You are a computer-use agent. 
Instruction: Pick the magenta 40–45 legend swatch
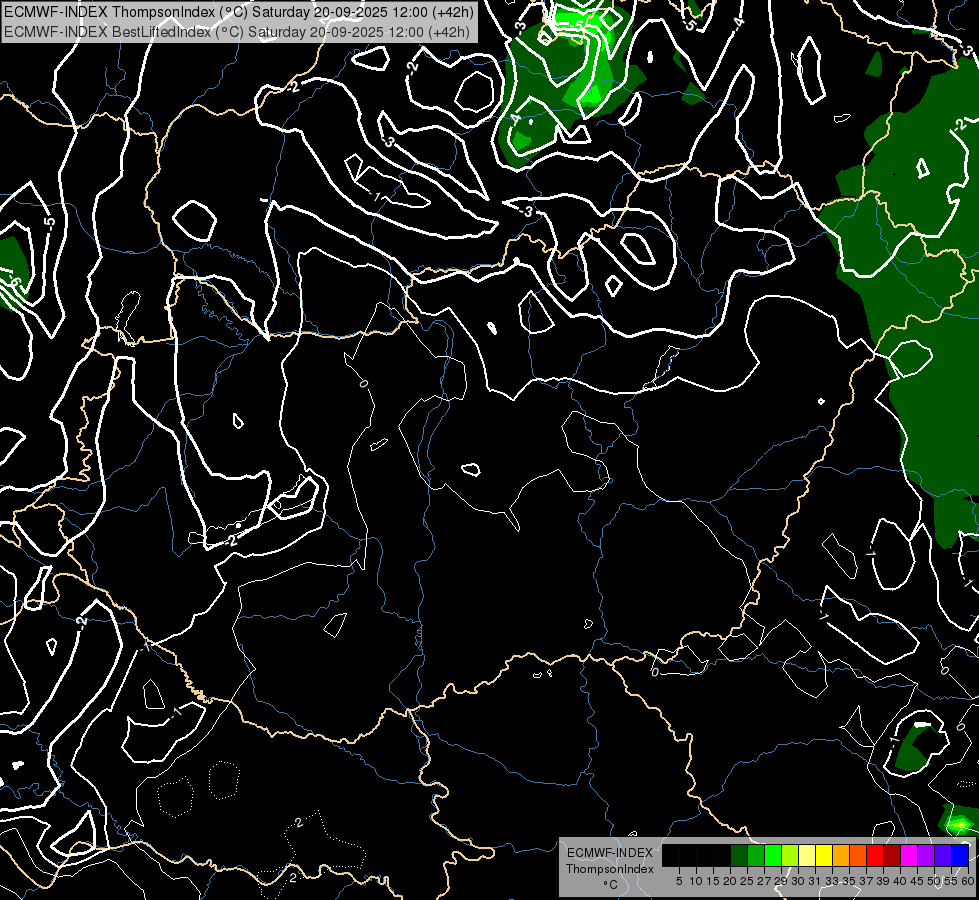pyautogui.click(x=908, y=855)
